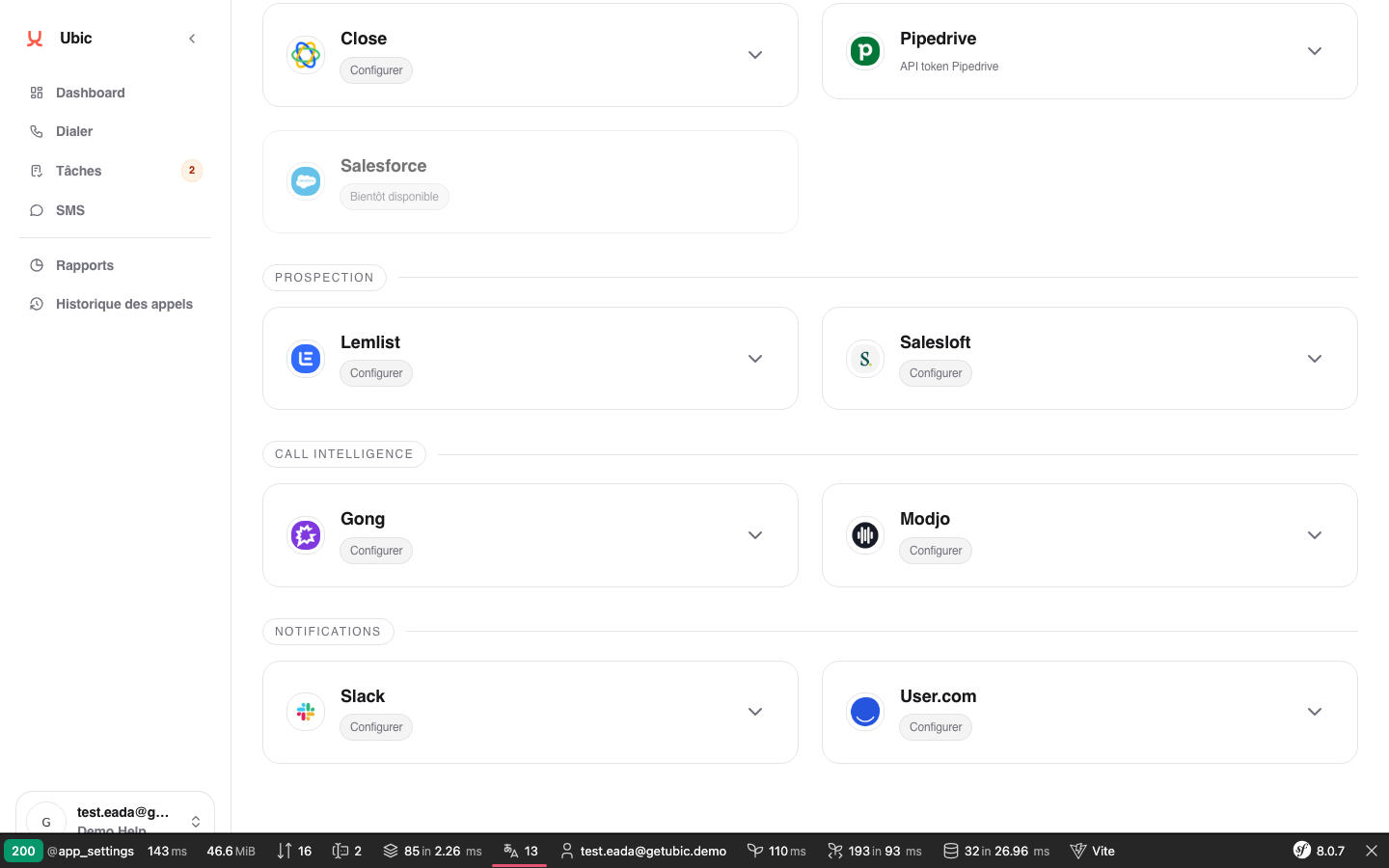1389x868 pixels.
Task: Expand the Salesloft card chevron
Action: click(1315, 359)
